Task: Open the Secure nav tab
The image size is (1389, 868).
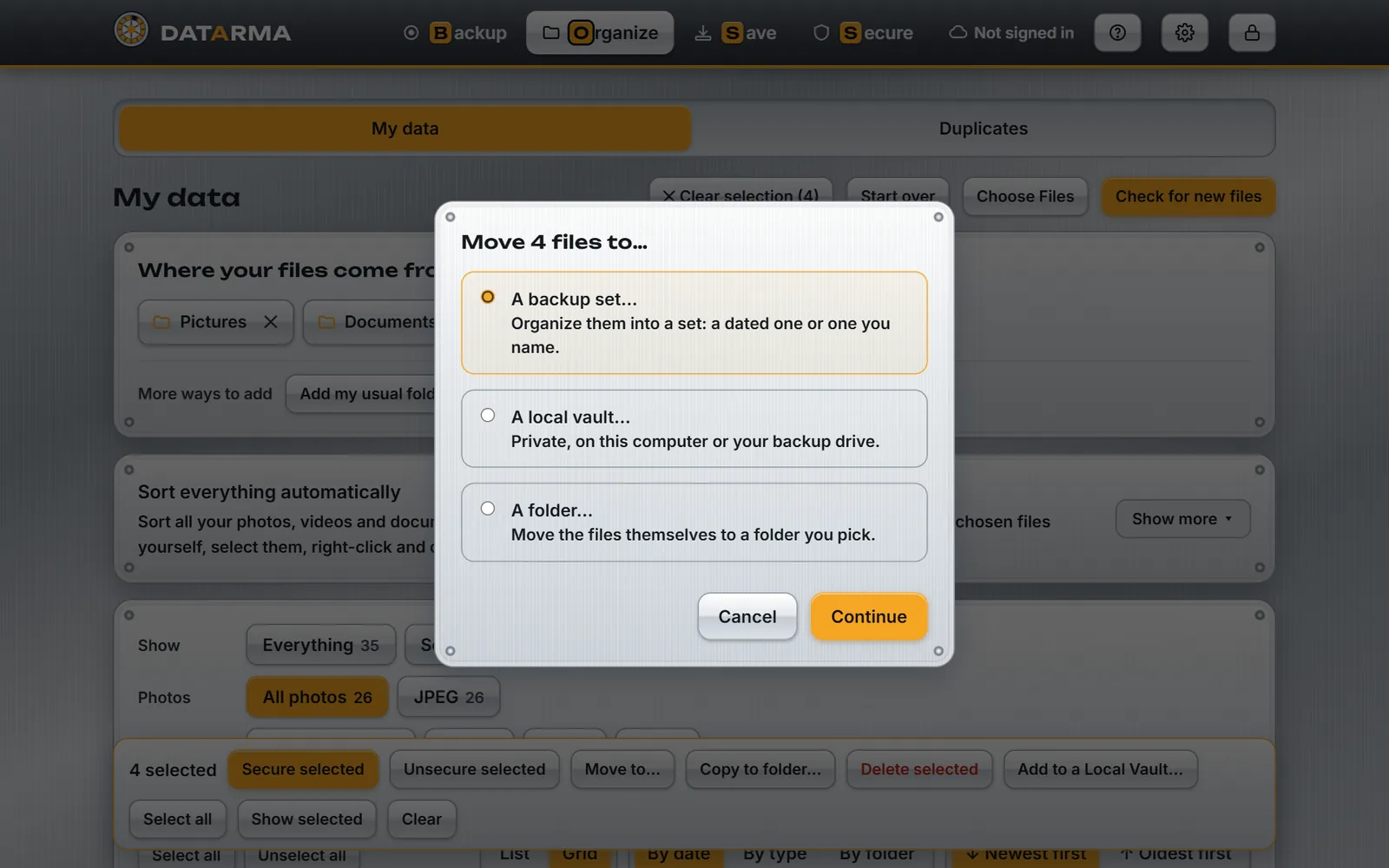Action: tap(863, 33)
